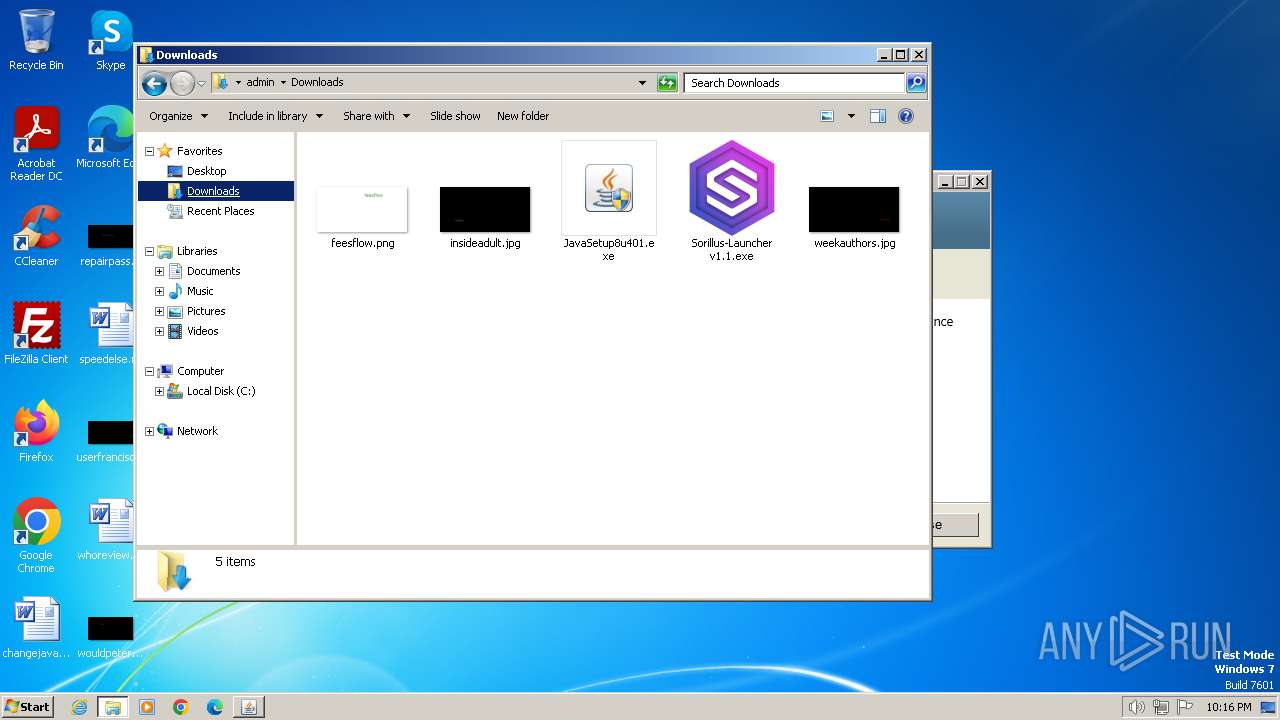Click the Change your view icon

click(x=827, y=116)
